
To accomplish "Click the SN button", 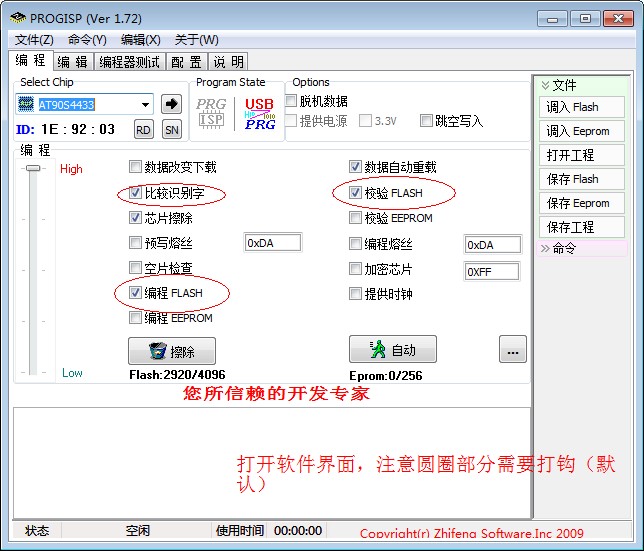I will (172, 130).
